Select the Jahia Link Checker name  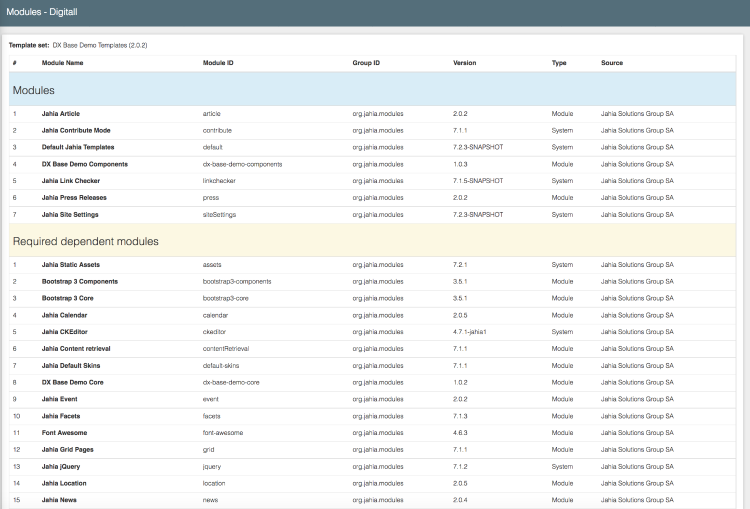tap(71, 181)
